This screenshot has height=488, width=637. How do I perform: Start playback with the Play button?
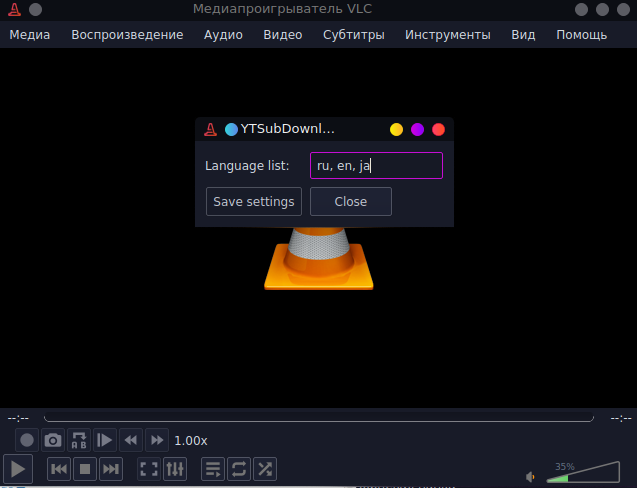pos(17,469)
